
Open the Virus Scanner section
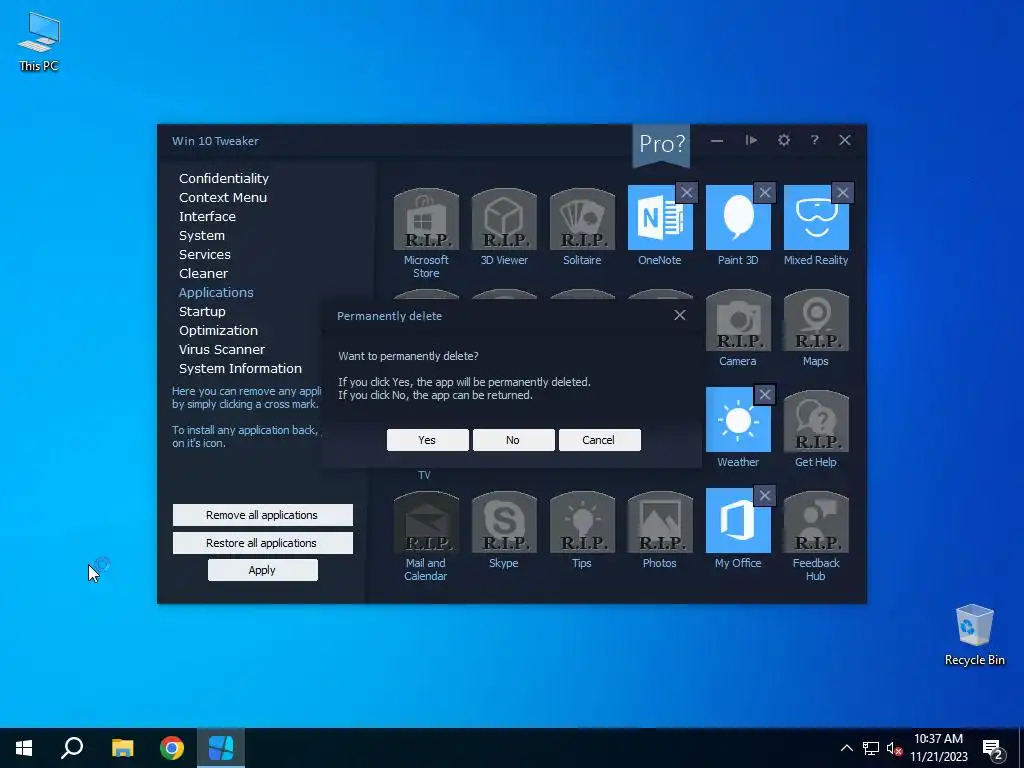point(222,349)
